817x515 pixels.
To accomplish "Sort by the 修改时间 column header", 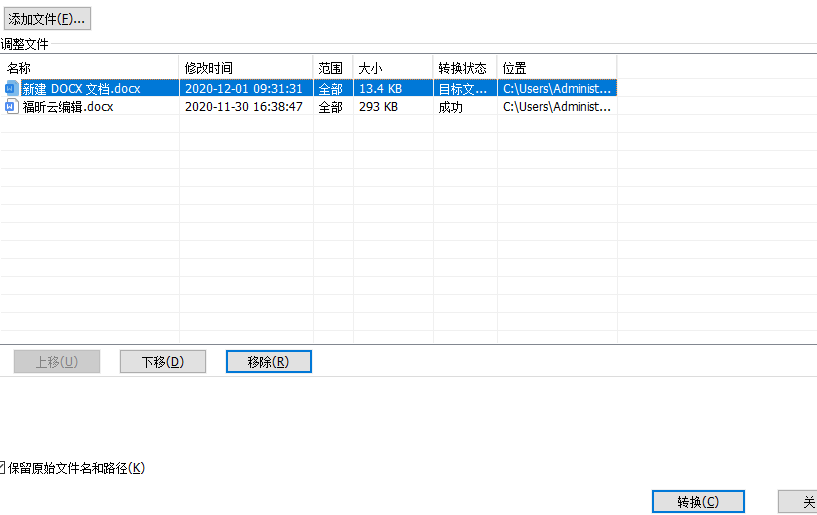I will coord(246,68).
